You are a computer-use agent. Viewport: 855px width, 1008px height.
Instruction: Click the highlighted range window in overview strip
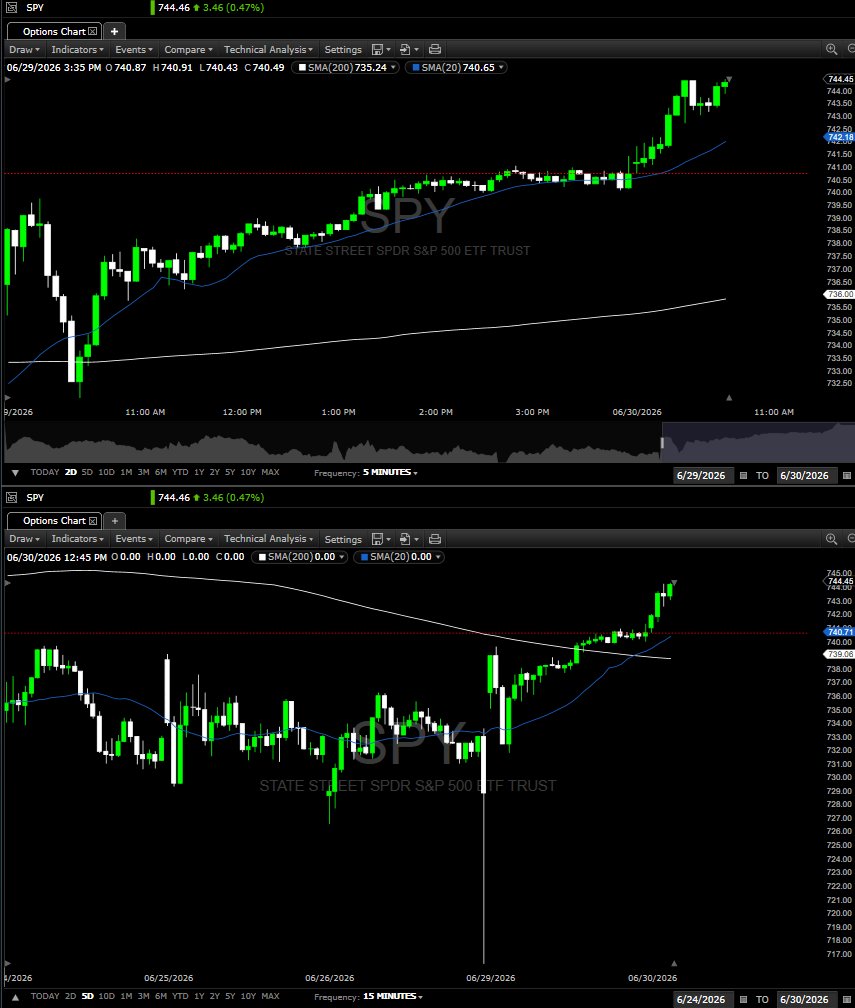coord(759,442)
